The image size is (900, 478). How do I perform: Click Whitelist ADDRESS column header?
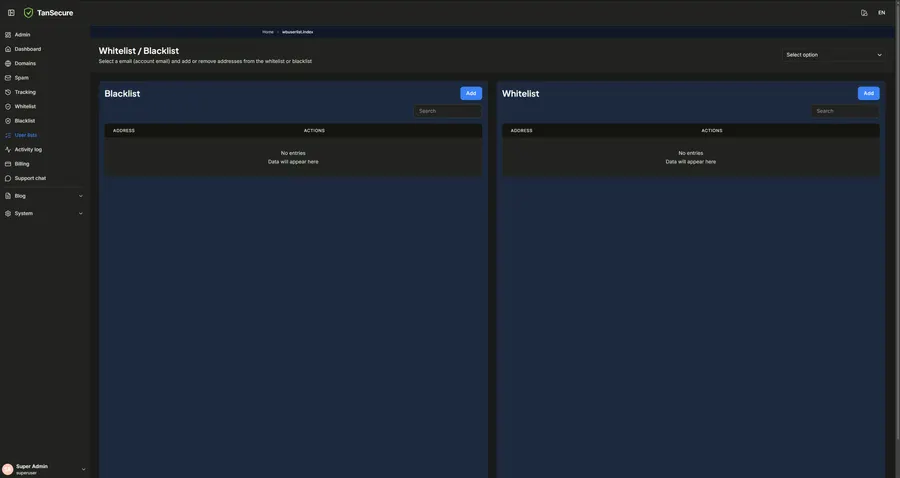coord(522,131)
